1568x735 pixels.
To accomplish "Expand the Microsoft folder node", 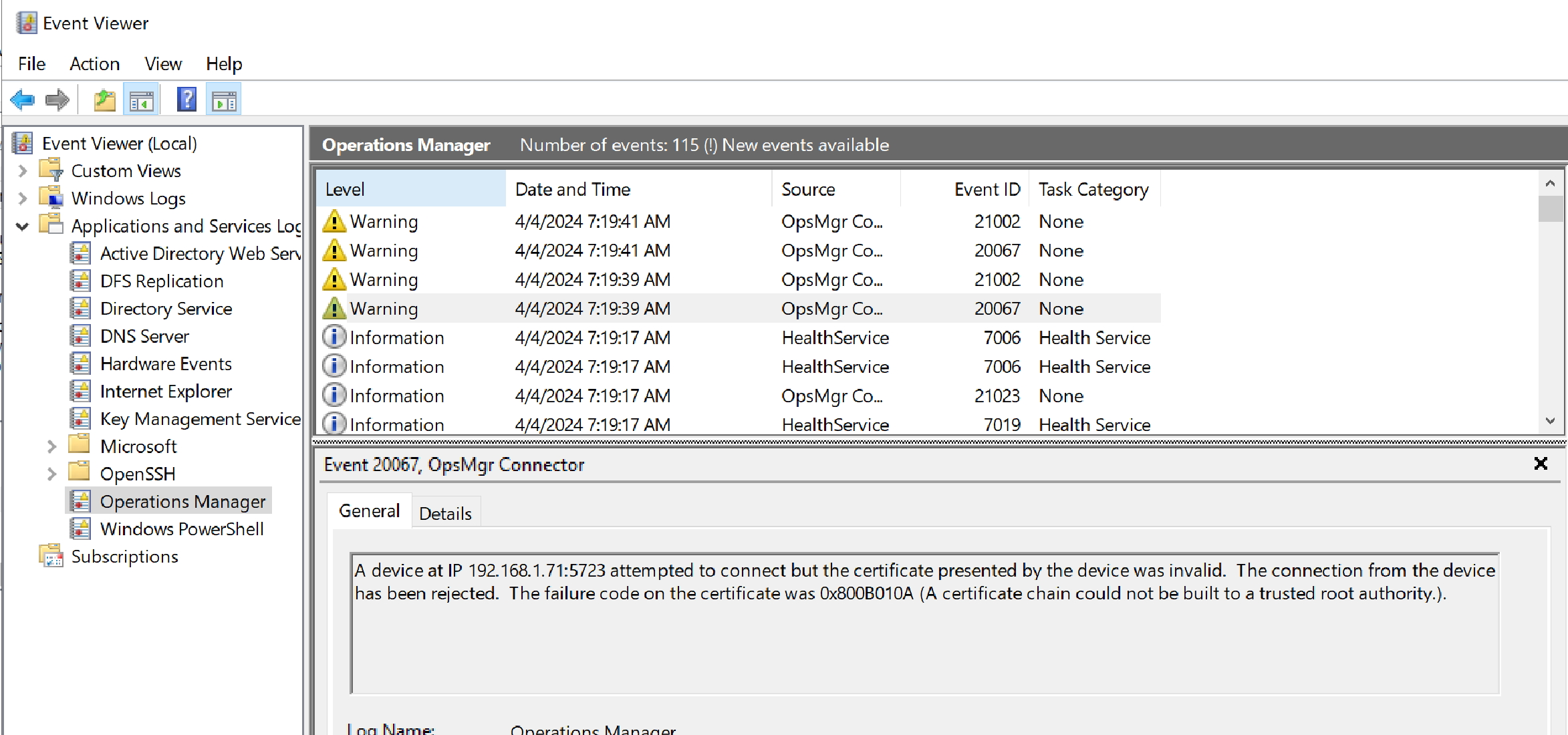I will tap(52, 446).
